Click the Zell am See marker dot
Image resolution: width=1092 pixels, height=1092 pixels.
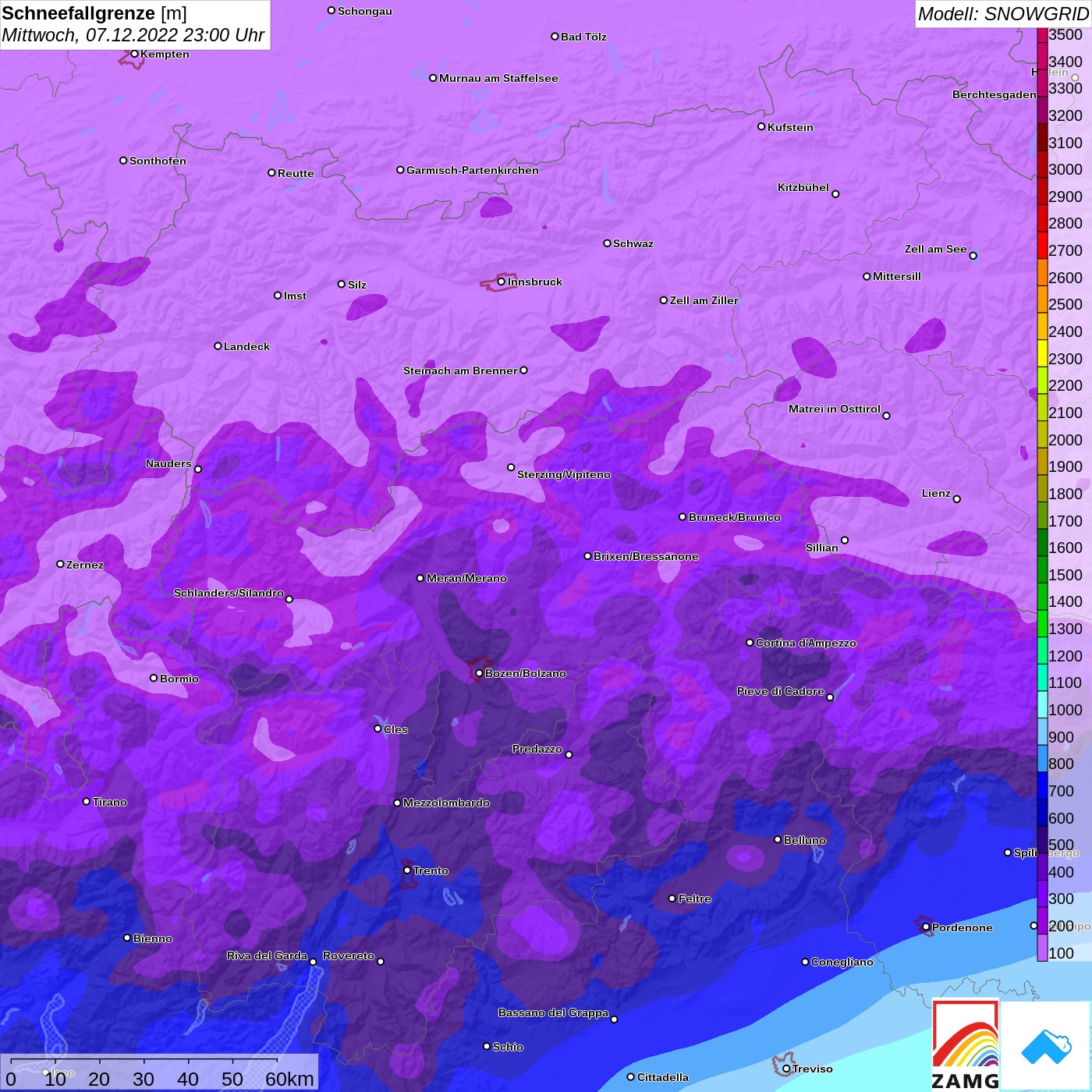pos(973,256)
